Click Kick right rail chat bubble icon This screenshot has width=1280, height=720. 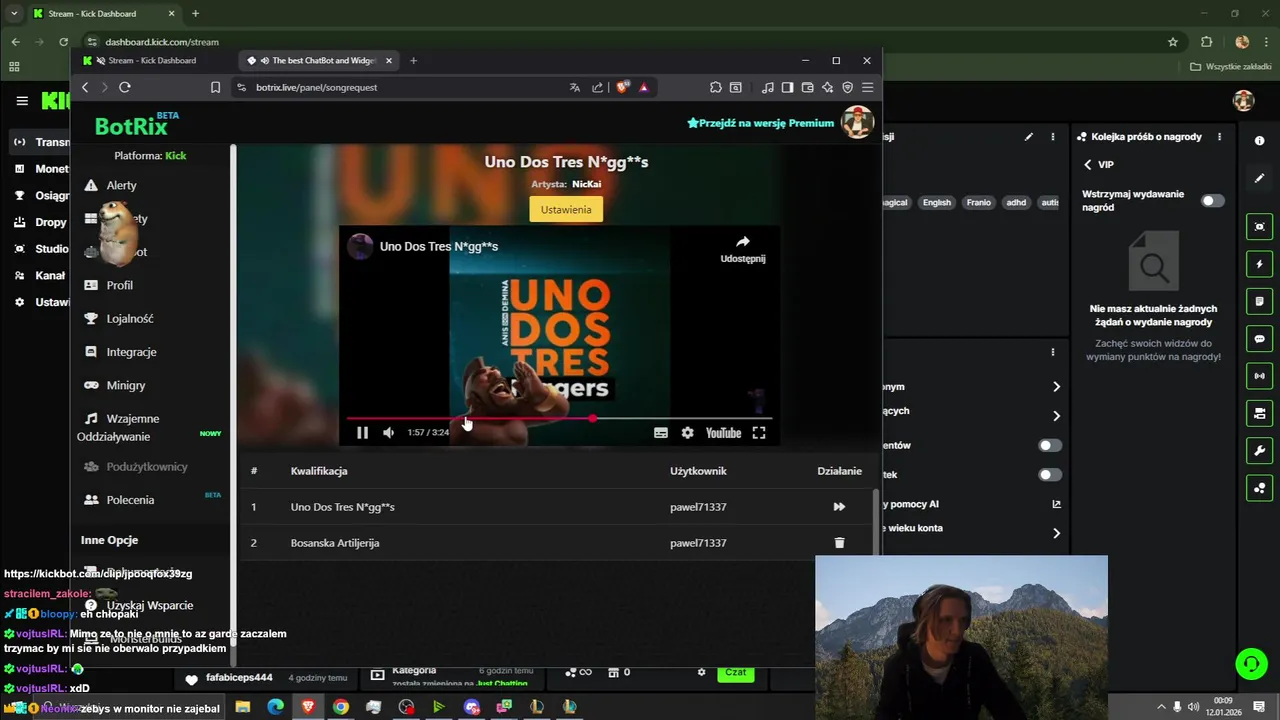(1259, 339)
